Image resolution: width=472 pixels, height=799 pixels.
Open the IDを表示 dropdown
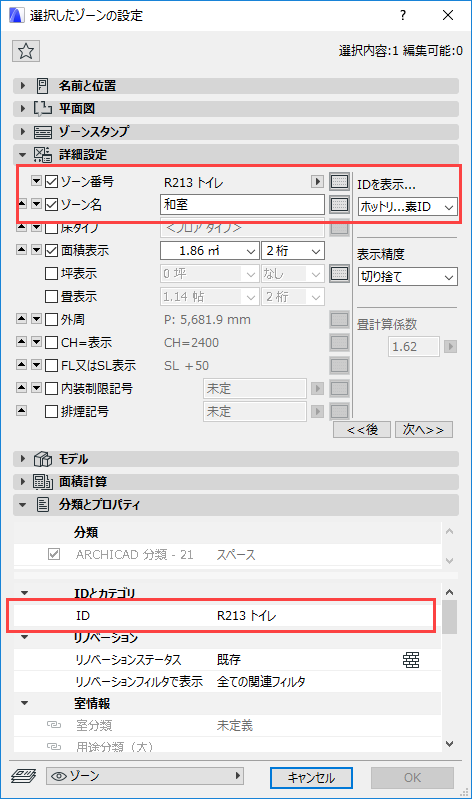(x=407, y=207)
